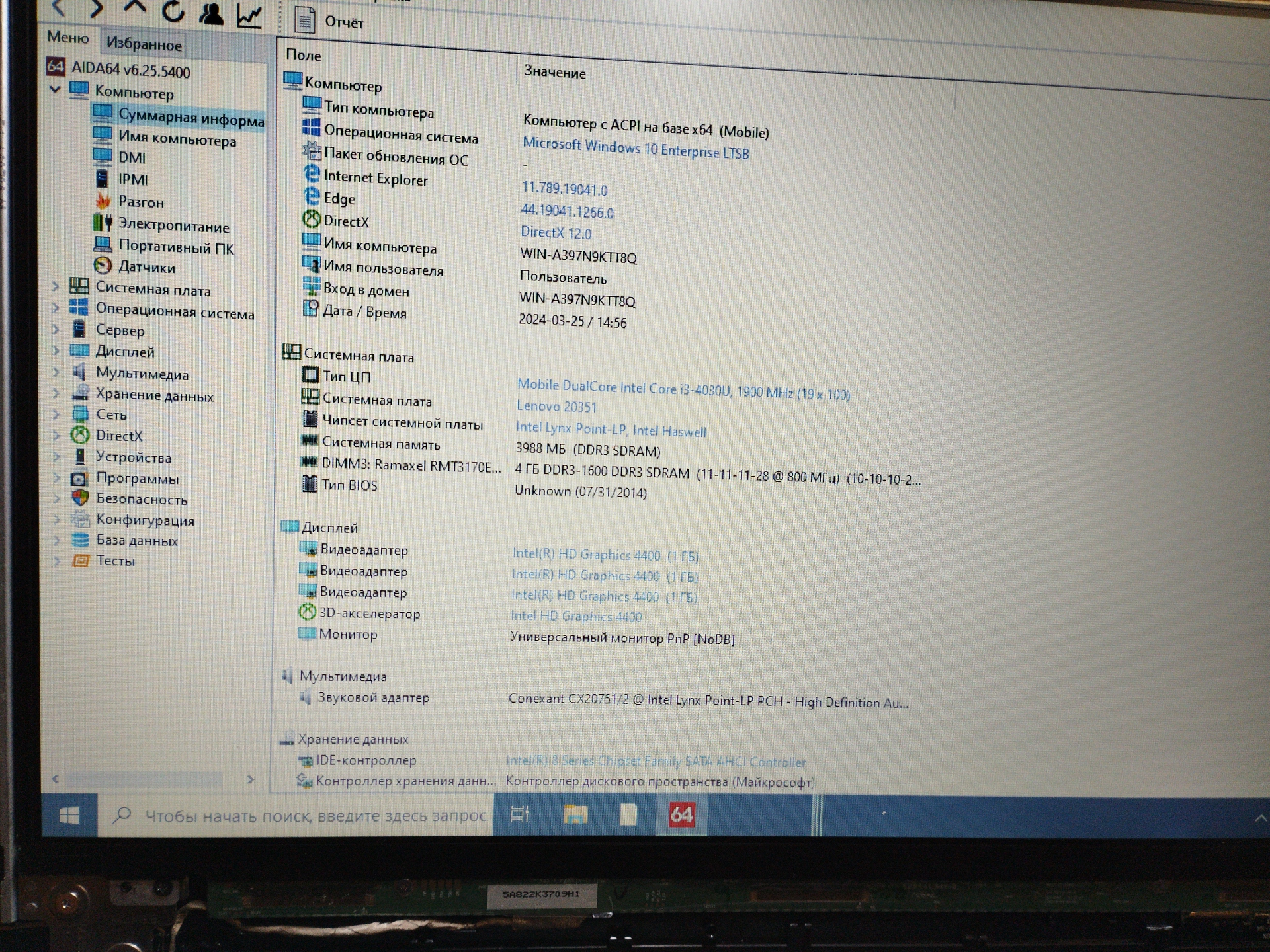Image resolution: width=1270 pixels, height=952 pixels.
Task: Open Microsoft Windows 10 Enterprise LTSB link
Action: coord(636,149)
